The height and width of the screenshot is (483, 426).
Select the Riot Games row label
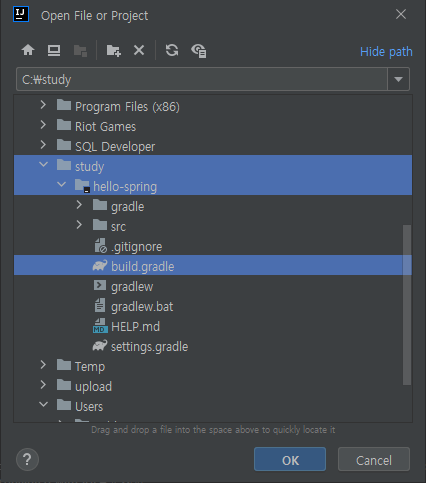coord(105,127)
